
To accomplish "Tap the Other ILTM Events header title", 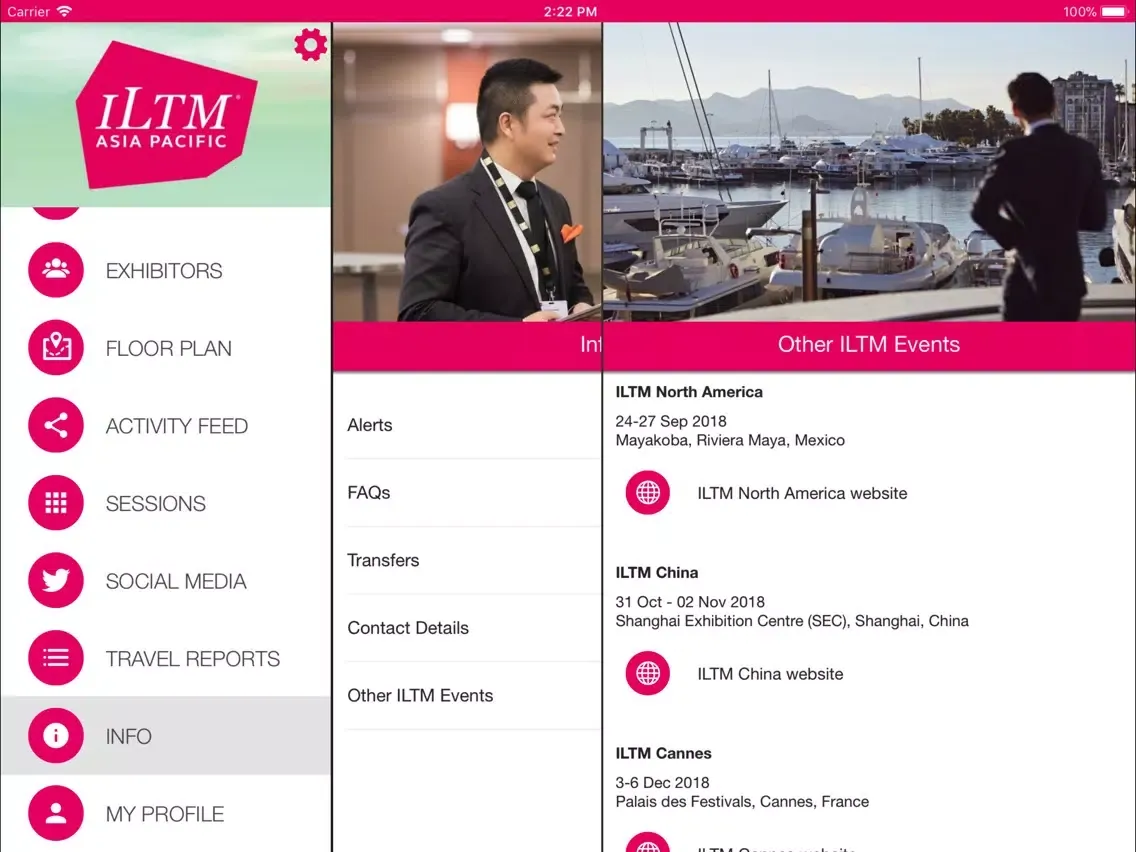I will [x=869, y=344].
